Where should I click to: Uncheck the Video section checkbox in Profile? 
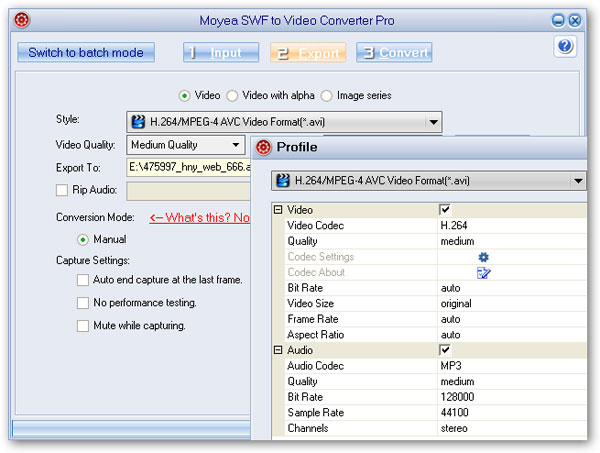[445, 210]
